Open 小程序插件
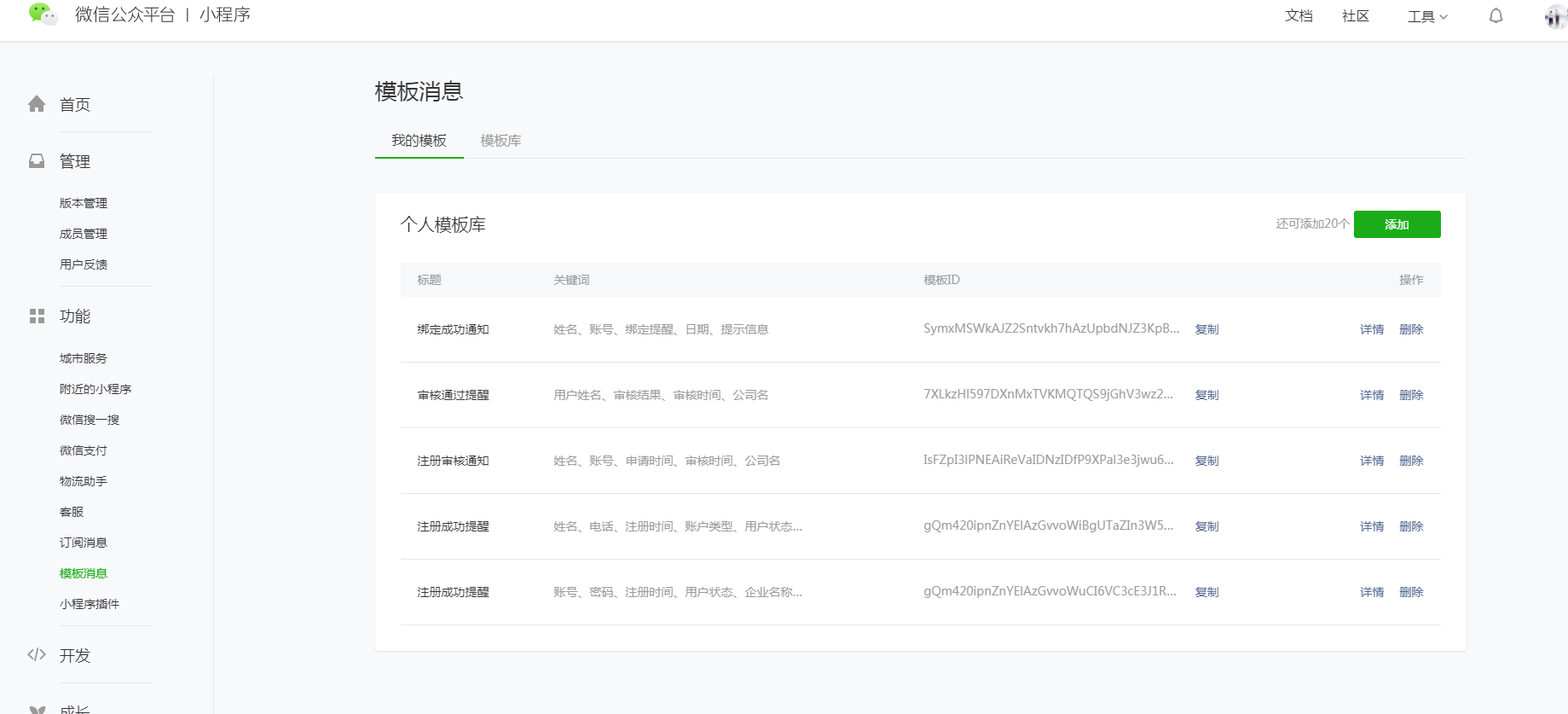 click(x=90, y=604)
